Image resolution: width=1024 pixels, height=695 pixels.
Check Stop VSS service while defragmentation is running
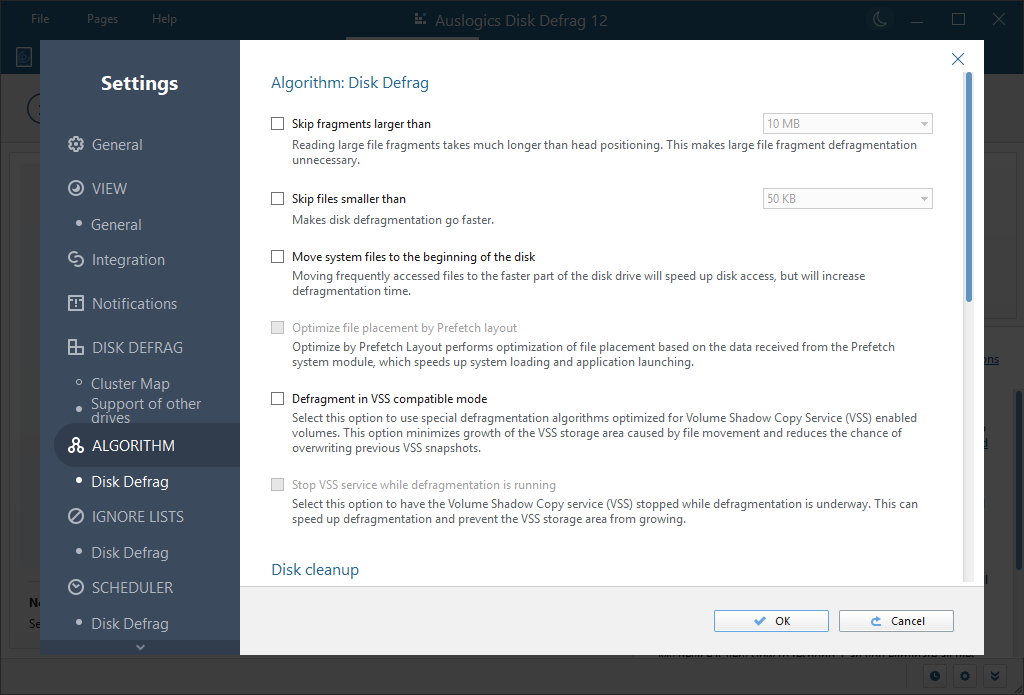point(278,485)
